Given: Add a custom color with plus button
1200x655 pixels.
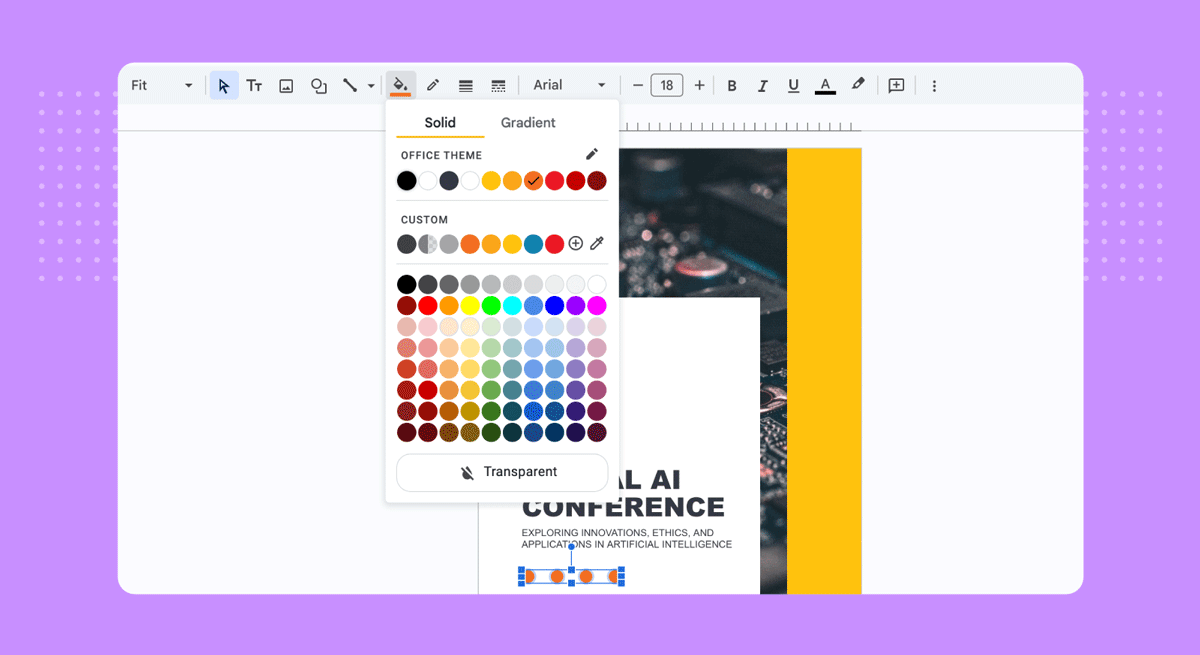Looking at the screenshot, I should (x=575, y=243).
